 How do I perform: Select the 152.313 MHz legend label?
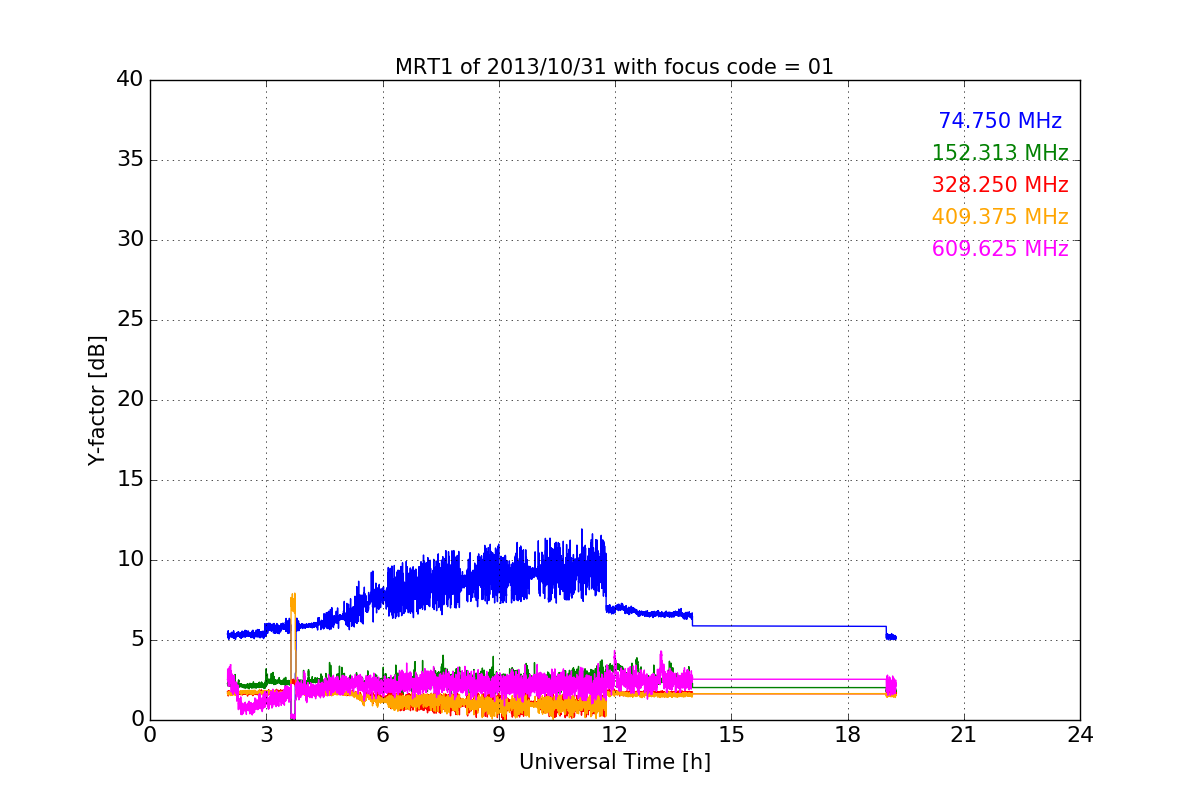pyautogui.click(x=1000, y=153)
